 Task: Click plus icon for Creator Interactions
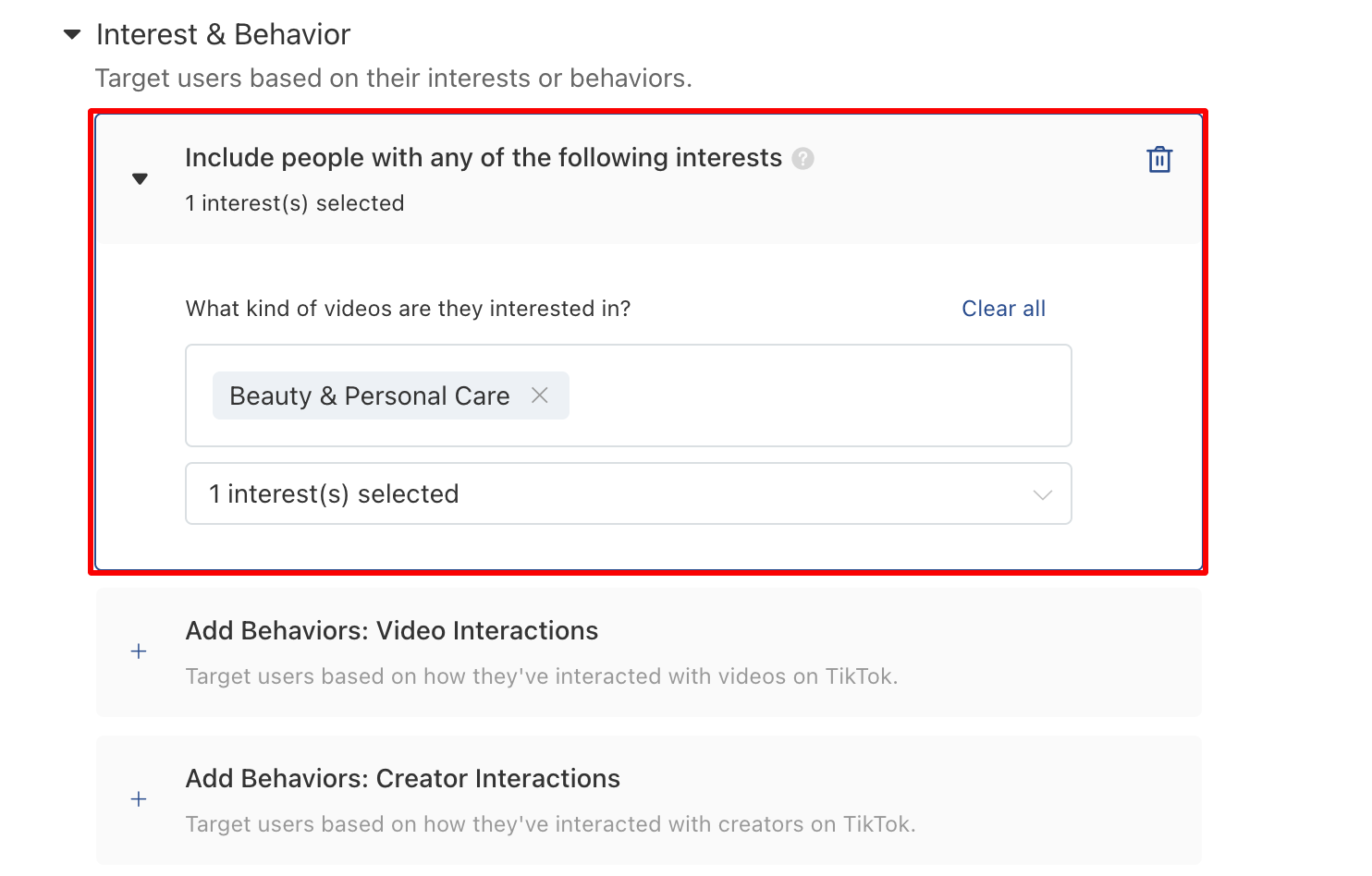139,799
